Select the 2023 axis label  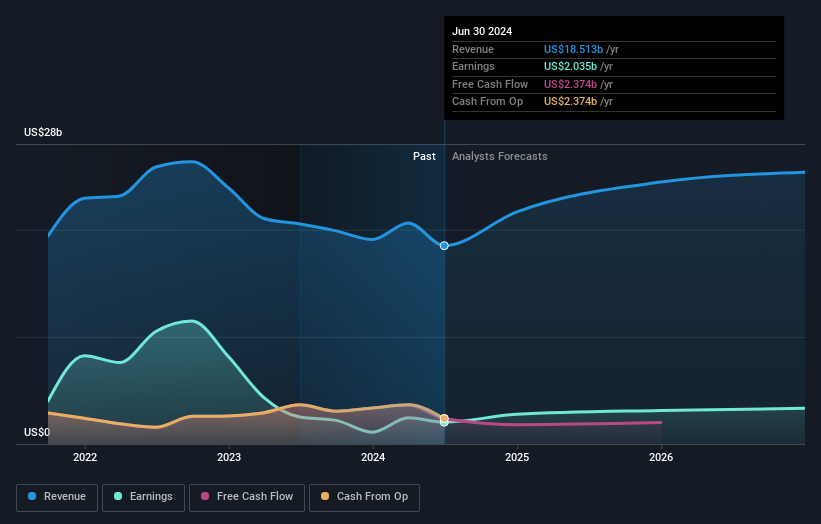229,458
